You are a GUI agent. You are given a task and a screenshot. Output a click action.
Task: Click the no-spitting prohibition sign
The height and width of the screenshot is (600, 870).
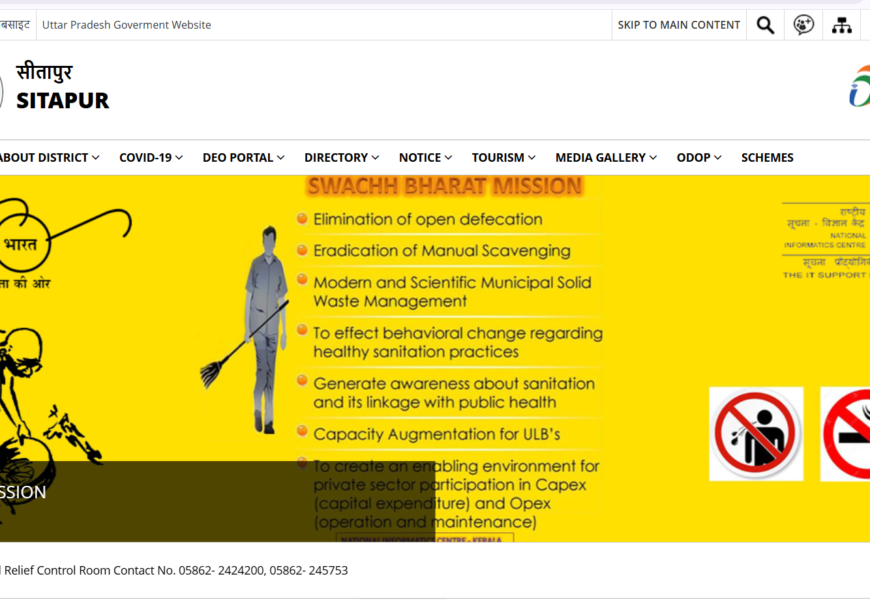(756, 434)
